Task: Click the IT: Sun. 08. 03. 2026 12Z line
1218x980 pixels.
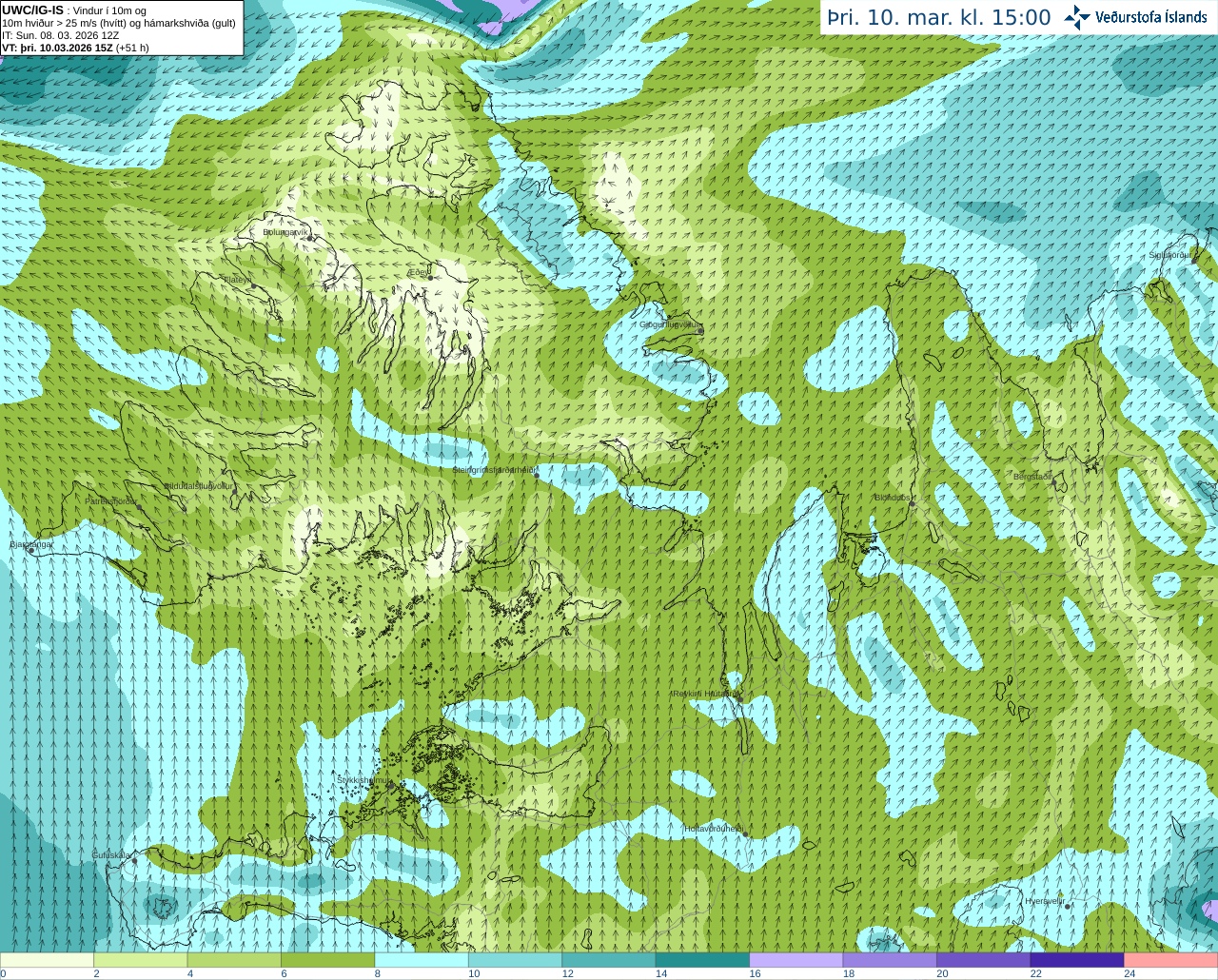Action: click(x=61, y=35)
